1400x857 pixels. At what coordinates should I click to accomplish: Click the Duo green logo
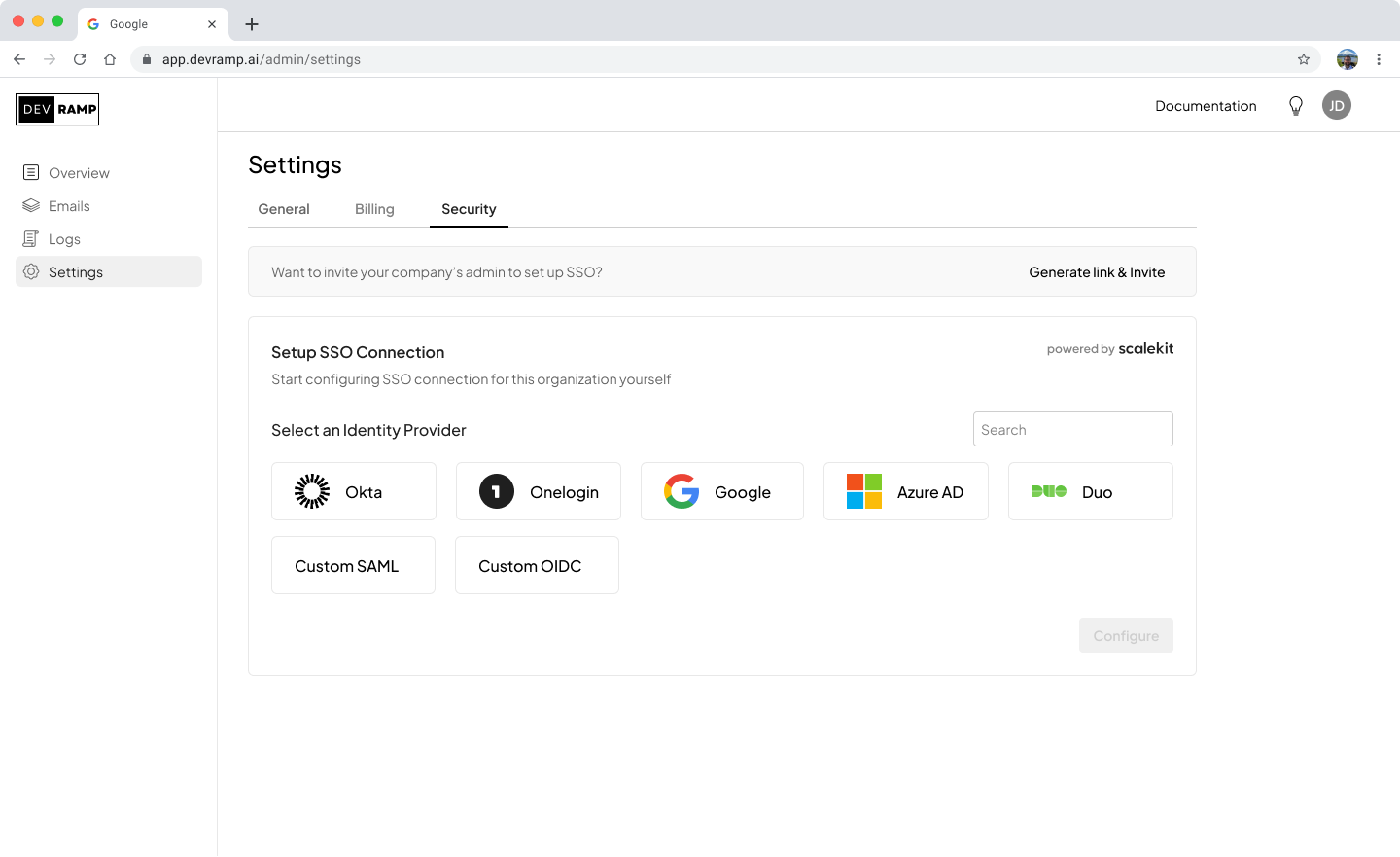pos(1049,491)
